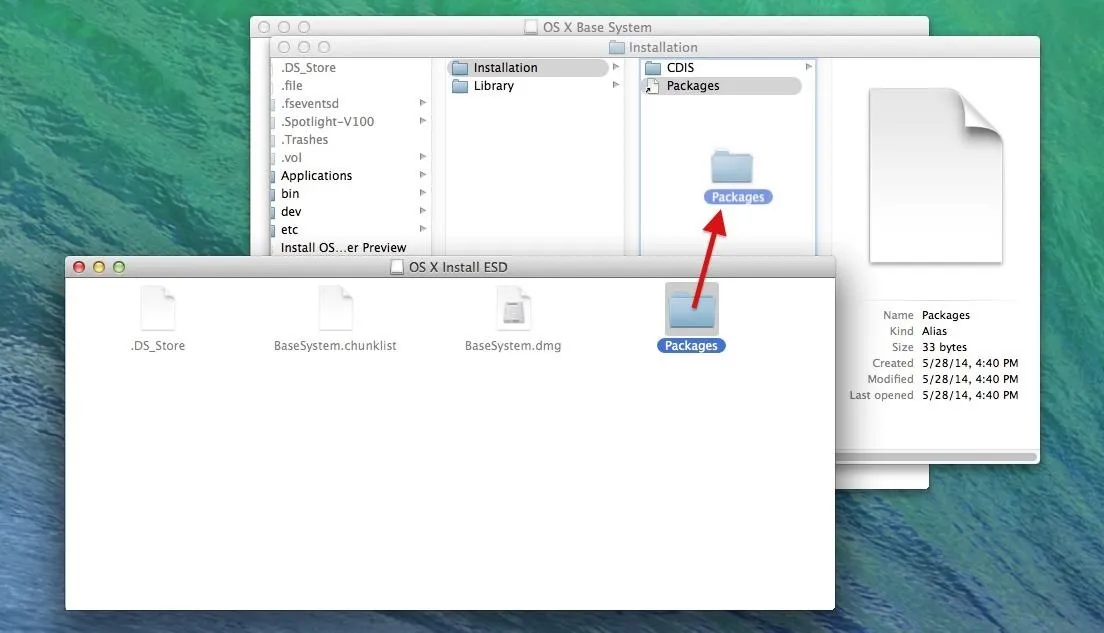Select the Applications row
The image size is (1104, 633).
point(351,175)
